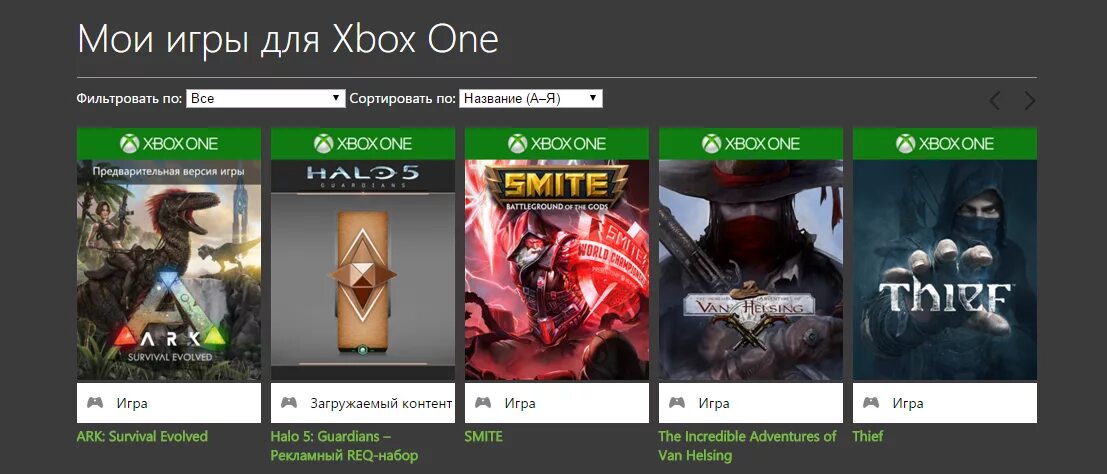
Task: Open the Thief title link
Action: (868, 436)
